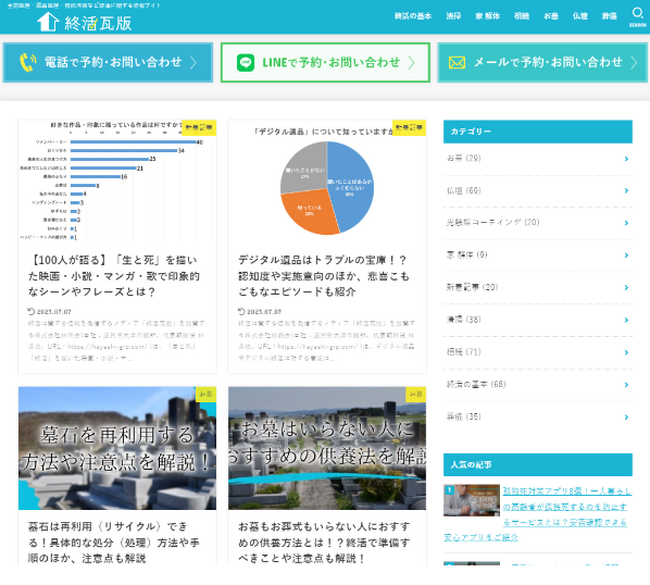
Task: Open the 終活の基本 menu item
Action: click(412, 16)
